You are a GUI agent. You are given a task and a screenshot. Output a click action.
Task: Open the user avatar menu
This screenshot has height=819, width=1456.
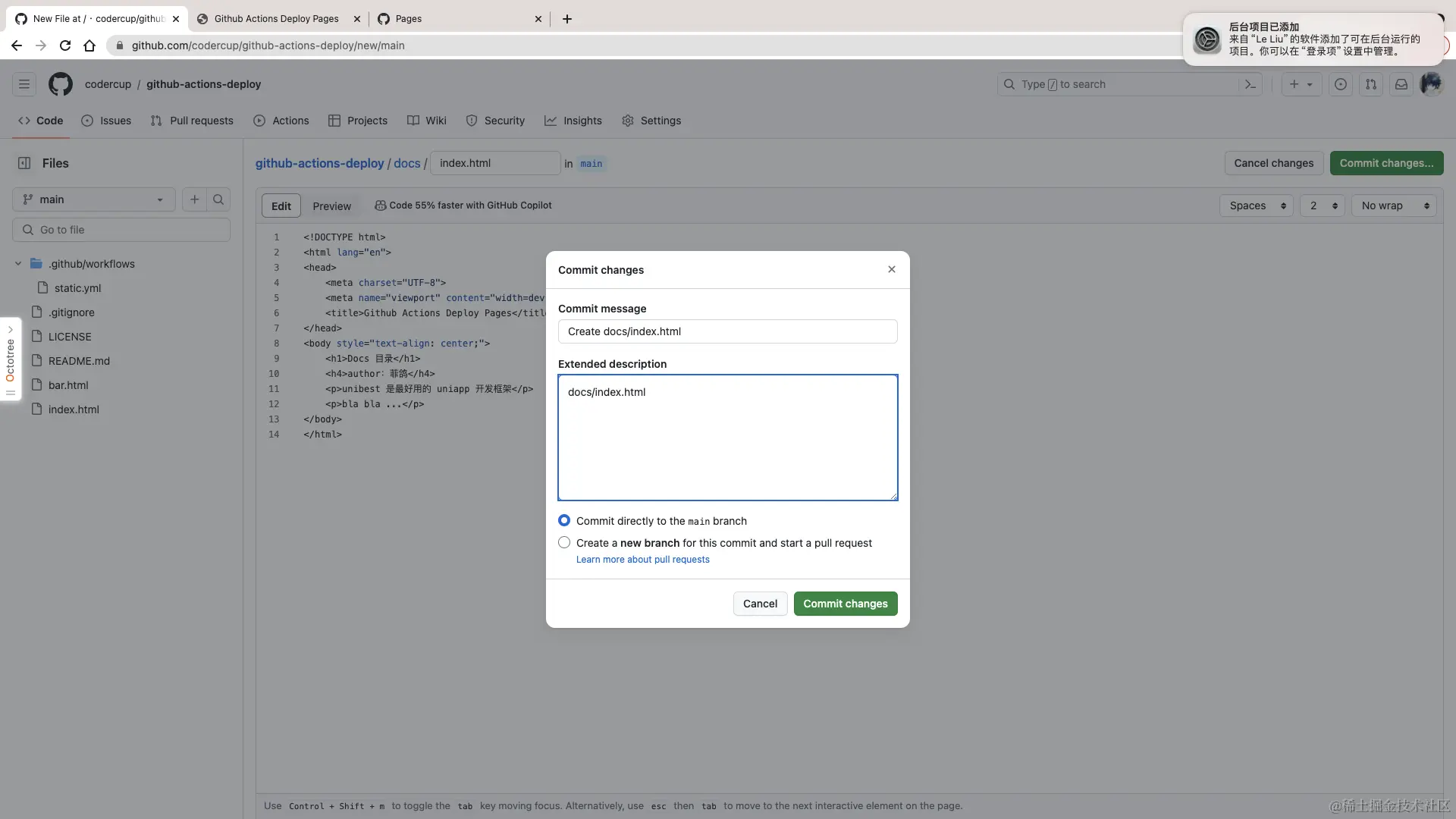click(1431, 84)
